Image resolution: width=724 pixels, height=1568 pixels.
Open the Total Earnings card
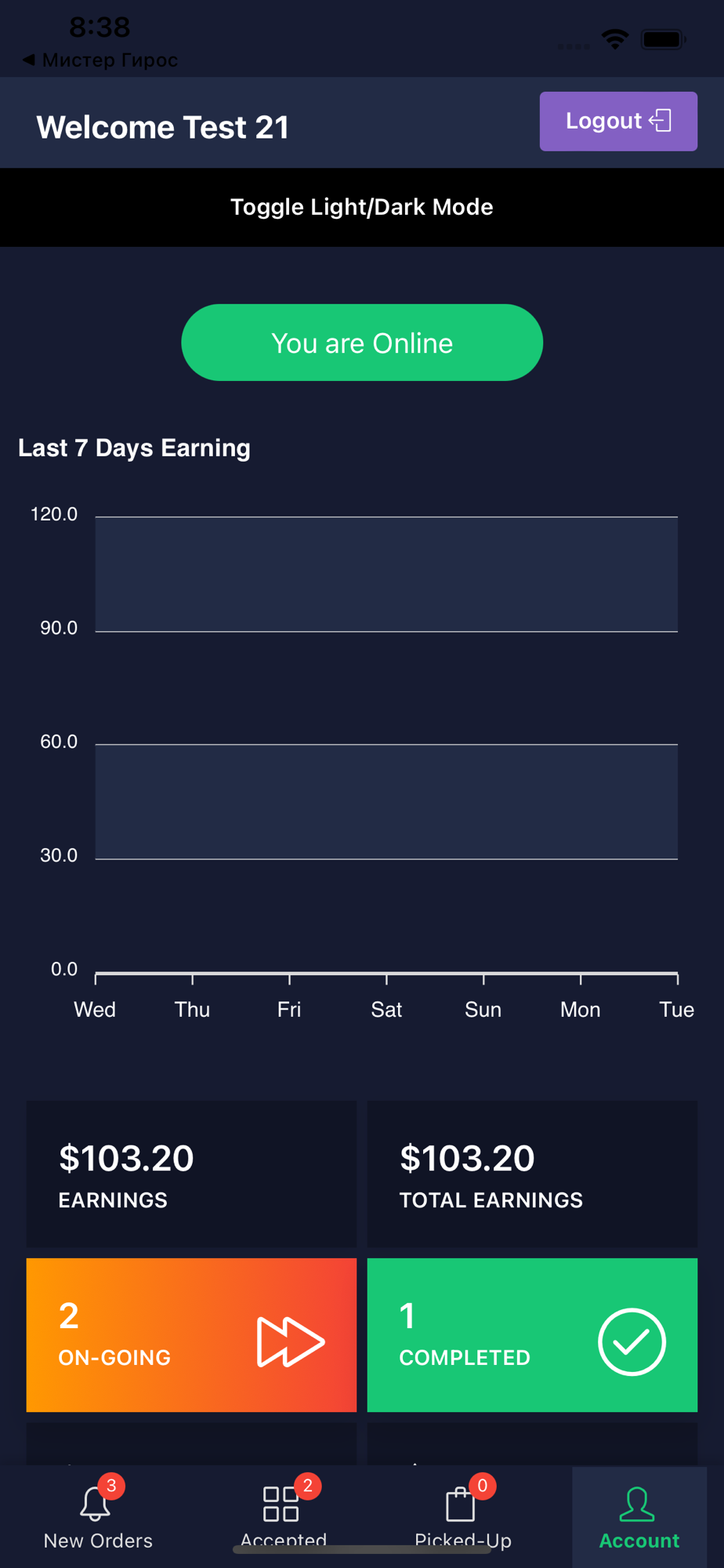(532, 1174)
